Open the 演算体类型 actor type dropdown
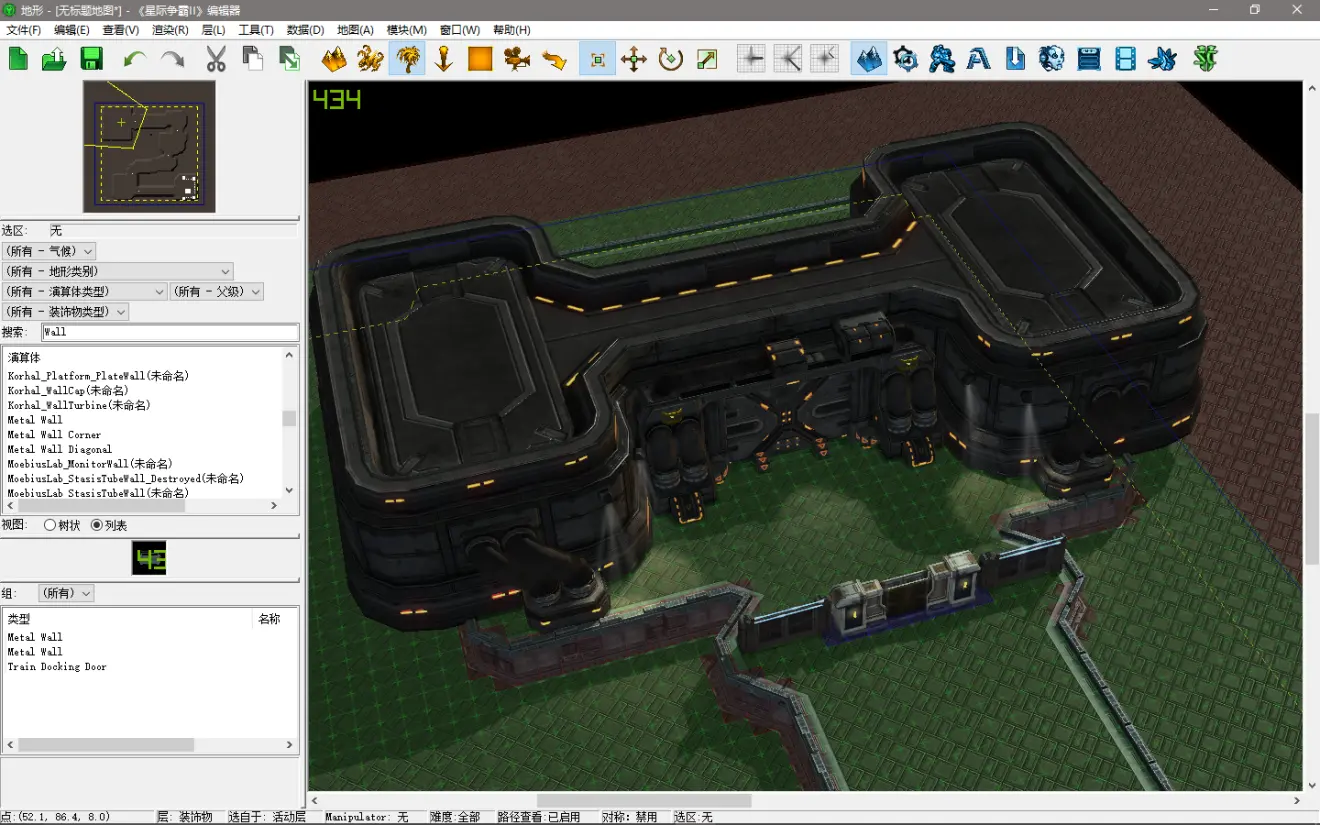The width and height of the screenshot is (1320, 825). click(x=84, y=291)
